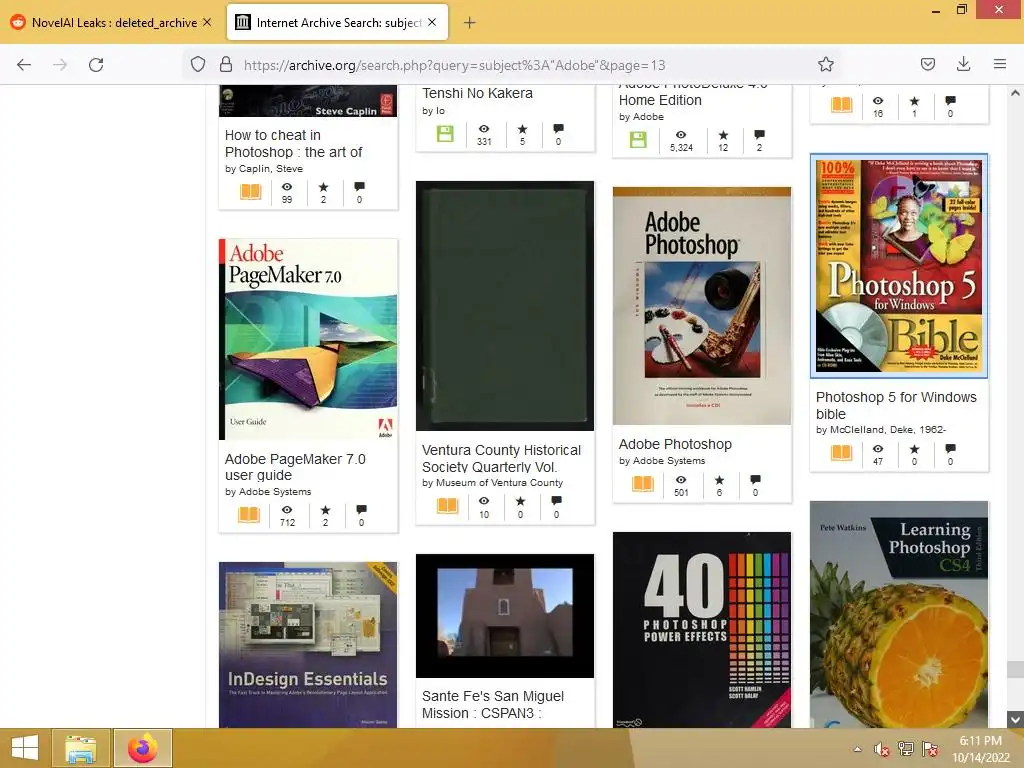Open Sante Fe's San Miguel Mission thumbnail
This screenshot has width=1024, height=768.
click(505, 616)
